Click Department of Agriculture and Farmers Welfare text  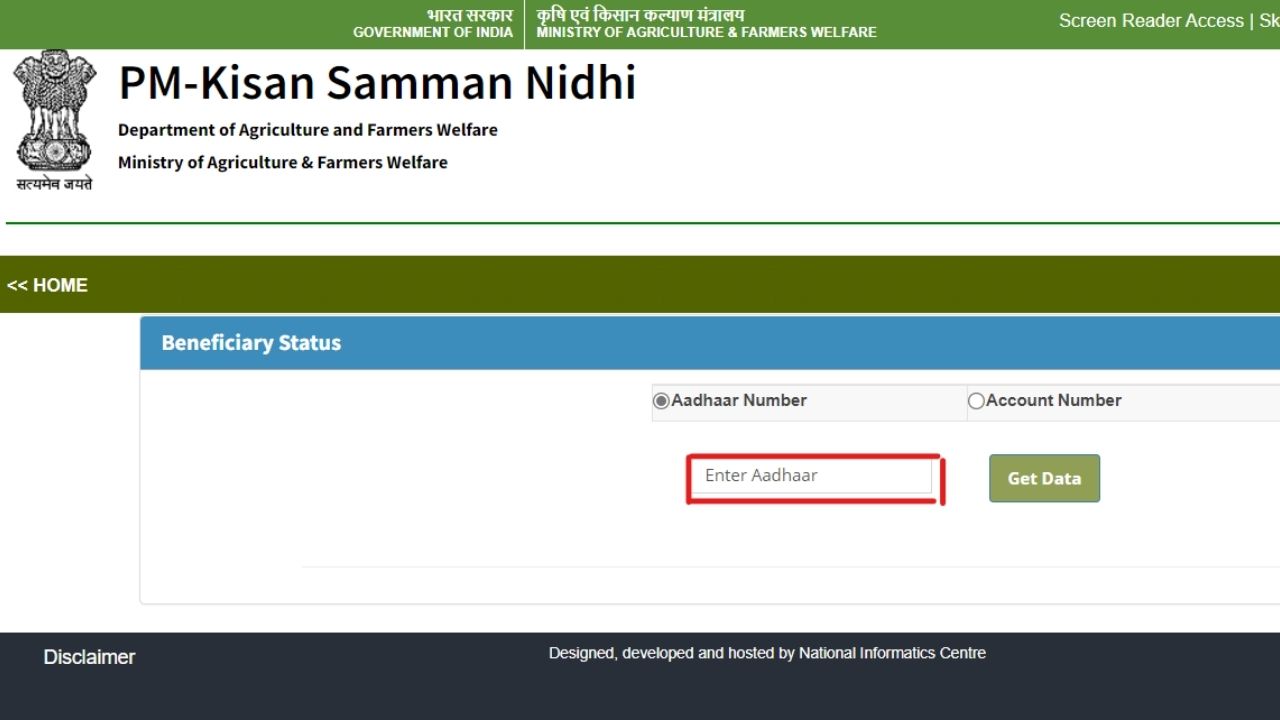[308, 130]
